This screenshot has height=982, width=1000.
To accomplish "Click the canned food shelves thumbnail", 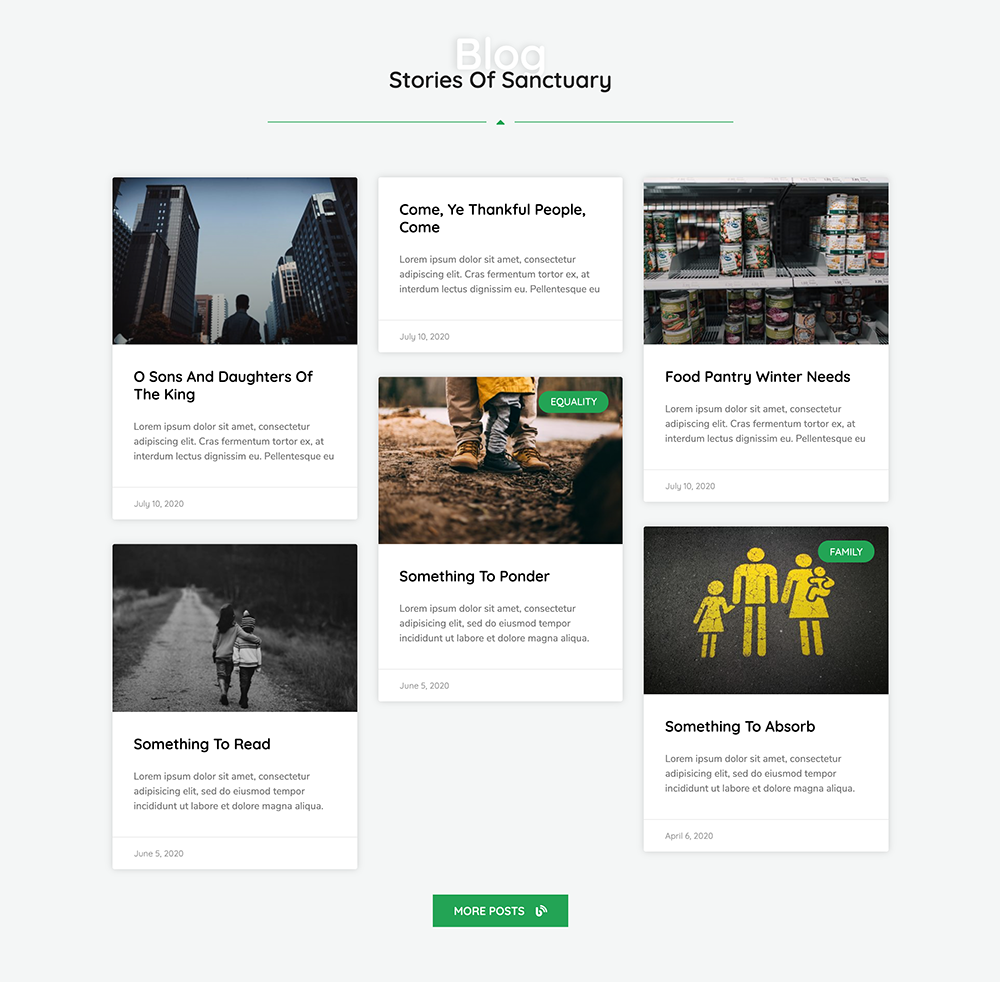I will 765,261.
